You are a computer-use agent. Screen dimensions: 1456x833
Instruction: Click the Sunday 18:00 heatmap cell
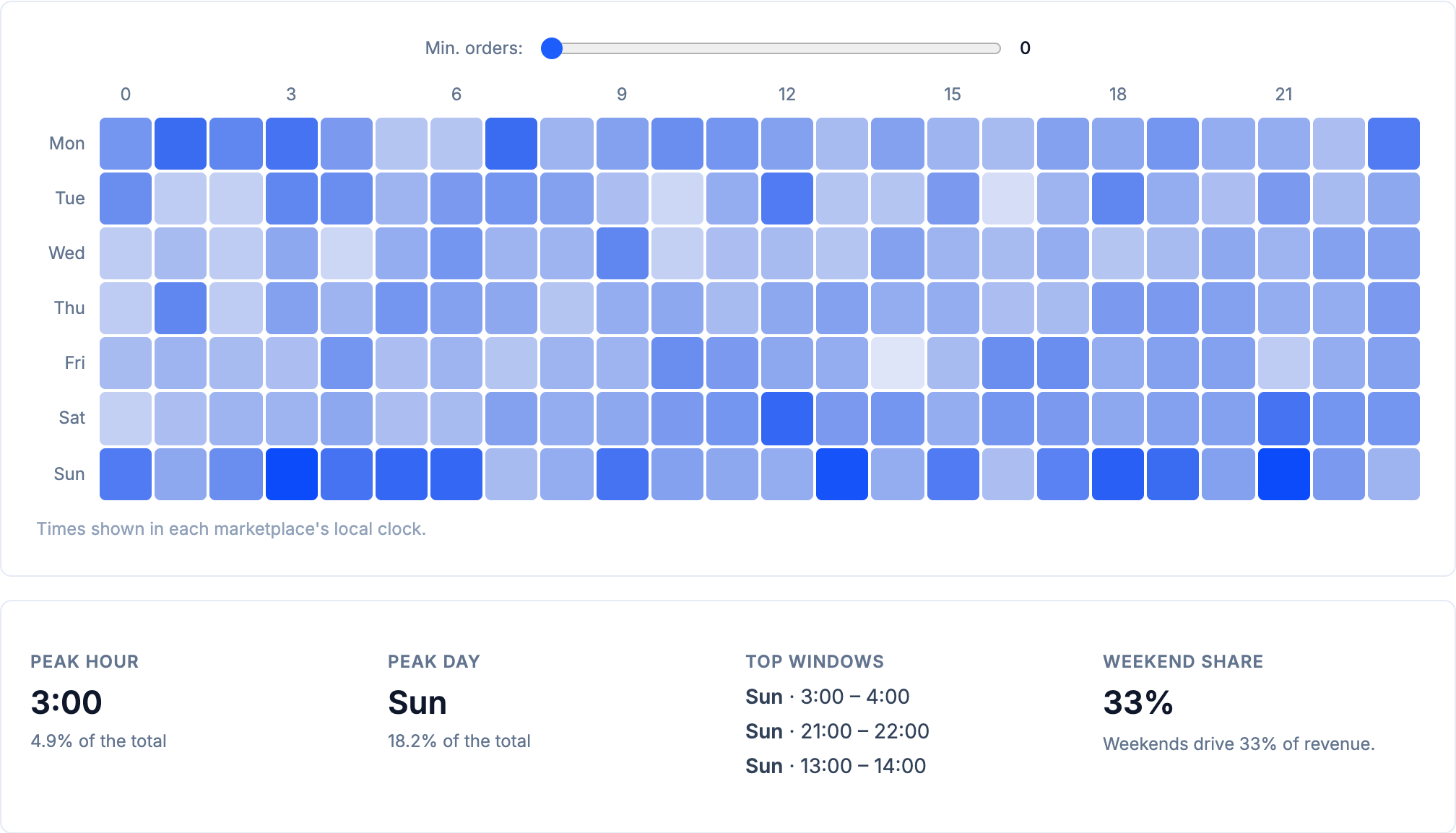click(1118, 474)
